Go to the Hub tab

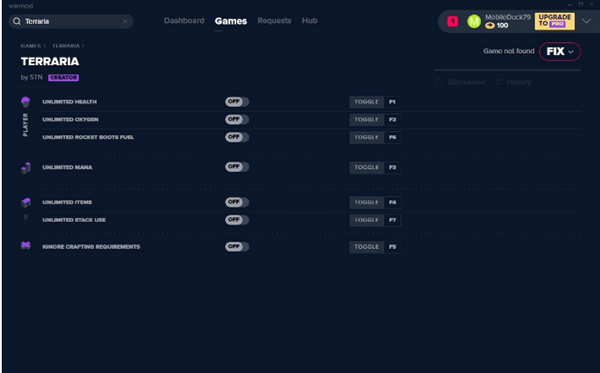pos(310,21)
